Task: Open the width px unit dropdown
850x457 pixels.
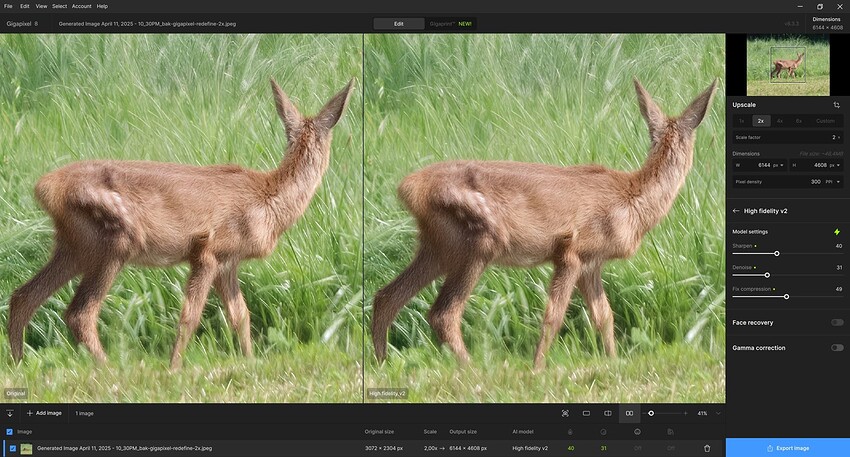Action: pos(779,165)
